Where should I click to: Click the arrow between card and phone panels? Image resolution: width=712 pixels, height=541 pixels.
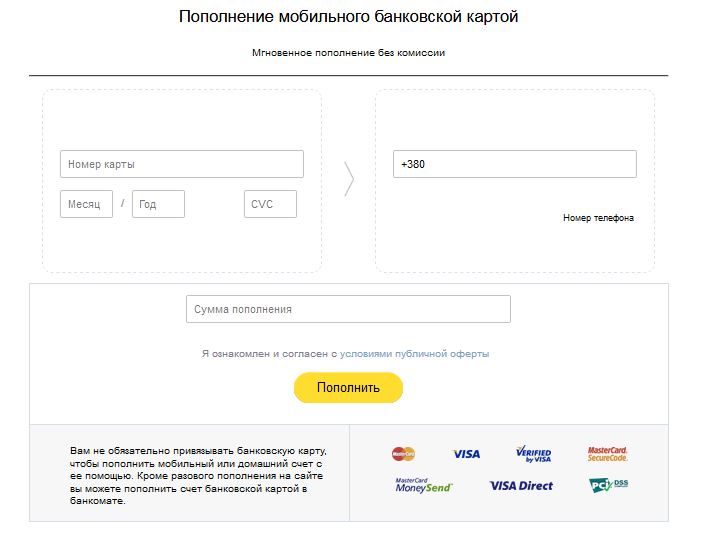coord(349,178)
